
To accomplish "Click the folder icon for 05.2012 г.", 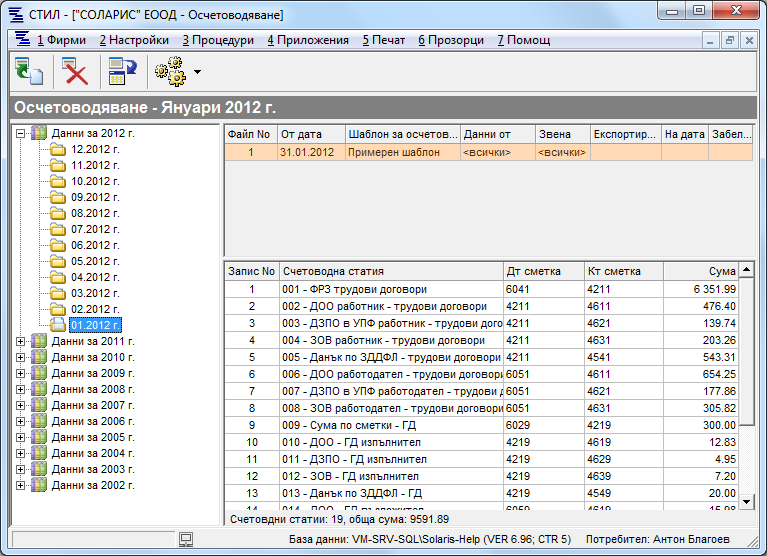I will [x=58, y=261].
